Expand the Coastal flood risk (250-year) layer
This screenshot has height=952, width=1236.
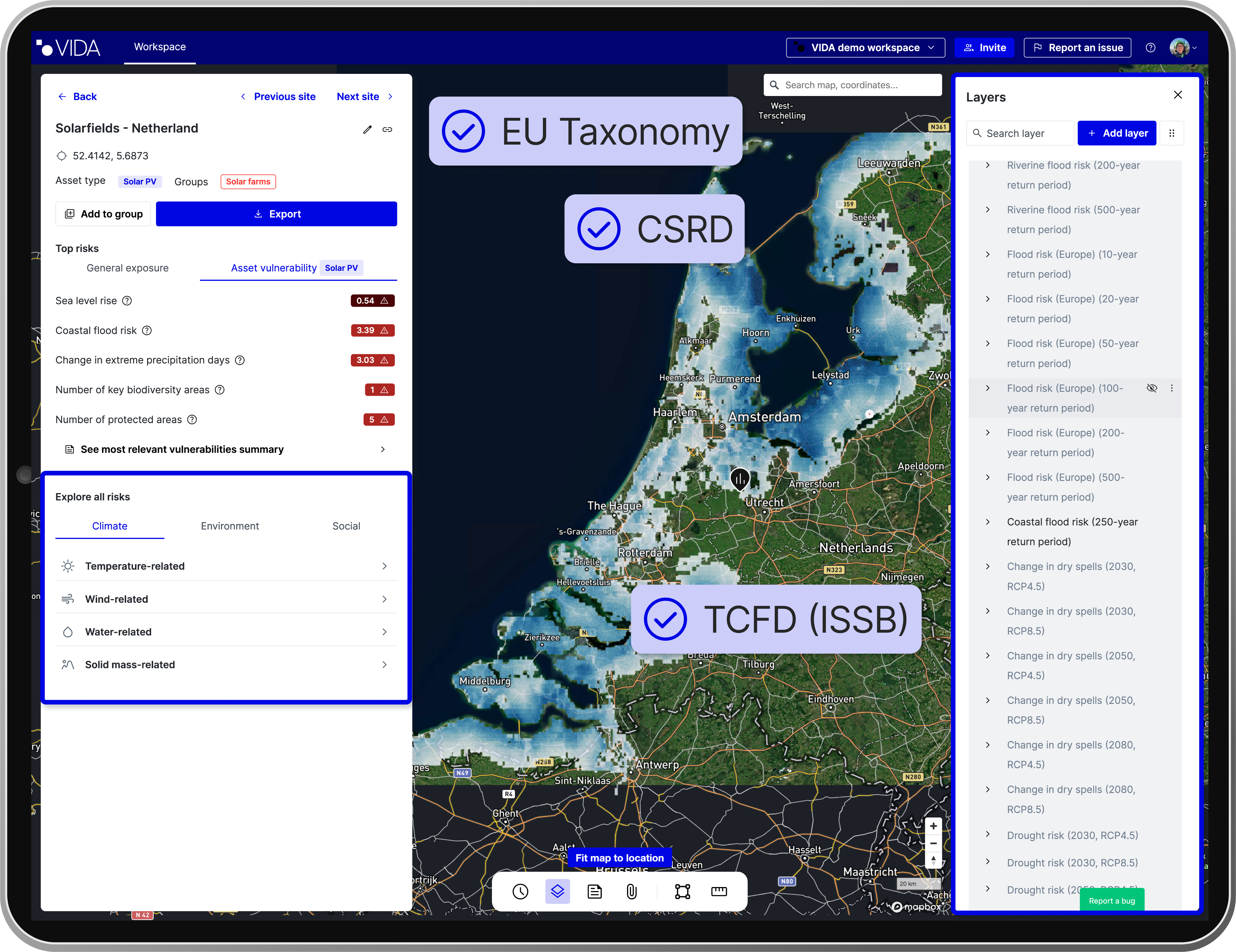point(987,522)
